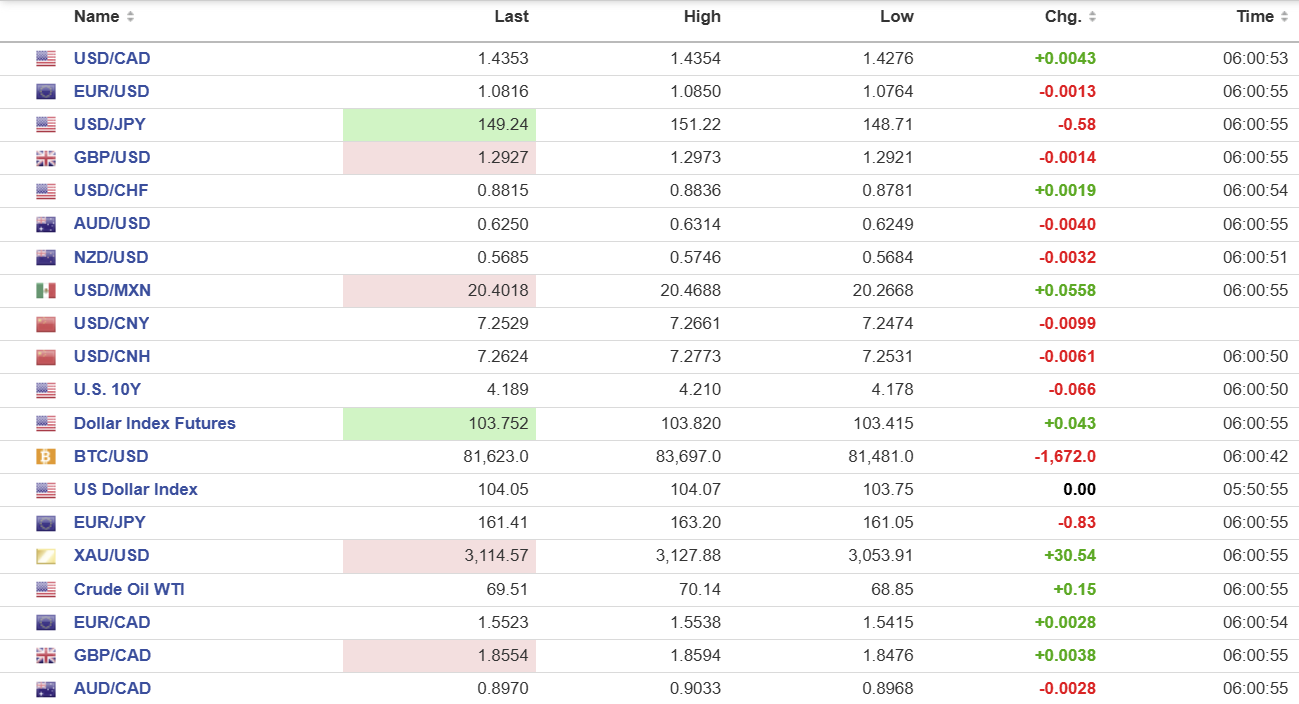Click the Australian flag beside AUD/CAD

tap(46, 689)
